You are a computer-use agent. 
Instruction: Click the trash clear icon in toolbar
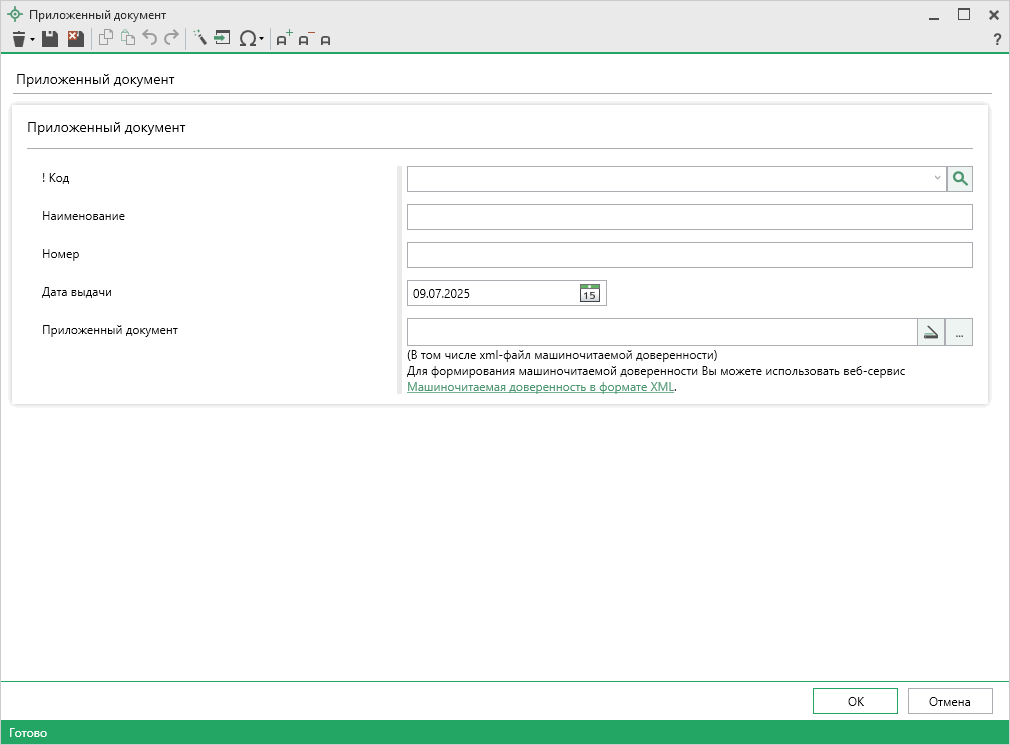click(18, 39)
